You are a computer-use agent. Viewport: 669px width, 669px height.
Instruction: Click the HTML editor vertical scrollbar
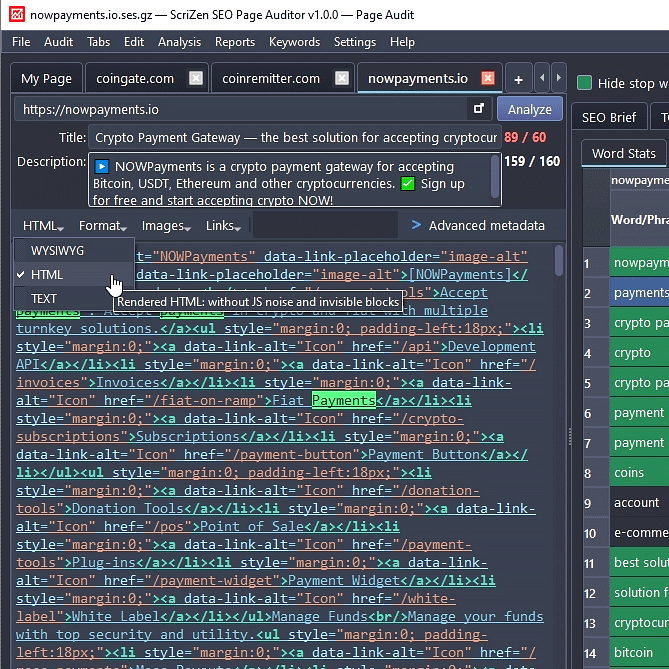pyautogui.click(x=558, y=261)
